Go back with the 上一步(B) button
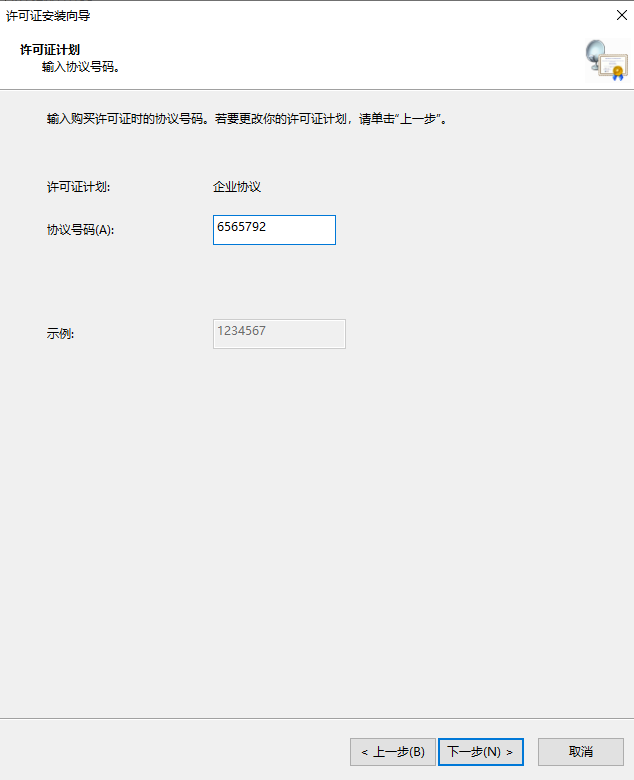Viewport: 634px width, 780px height. coord(392,751)
